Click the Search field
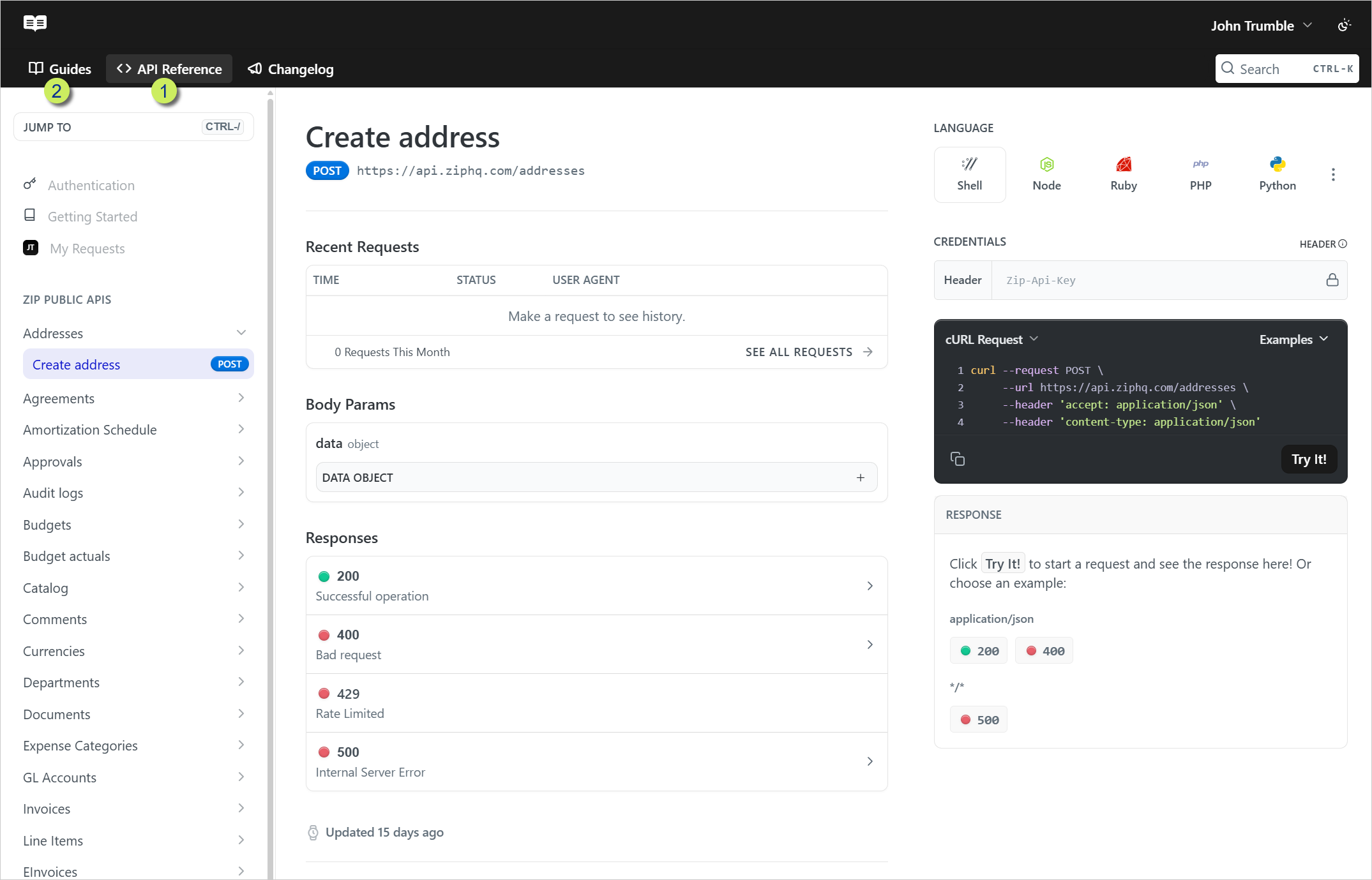This screenshot has width=1372, height=880. tap(1286, 69)
